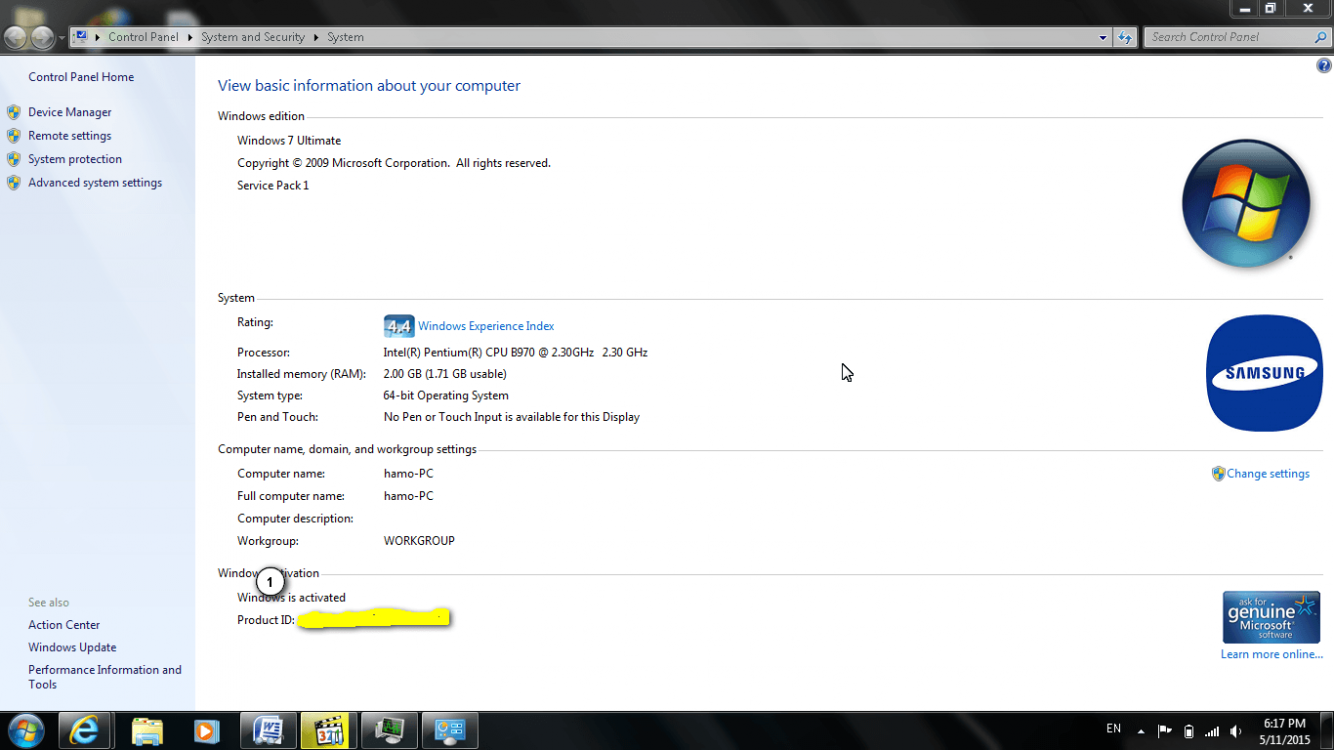Open Internet Explorer from the taskbar

(84, 731)
